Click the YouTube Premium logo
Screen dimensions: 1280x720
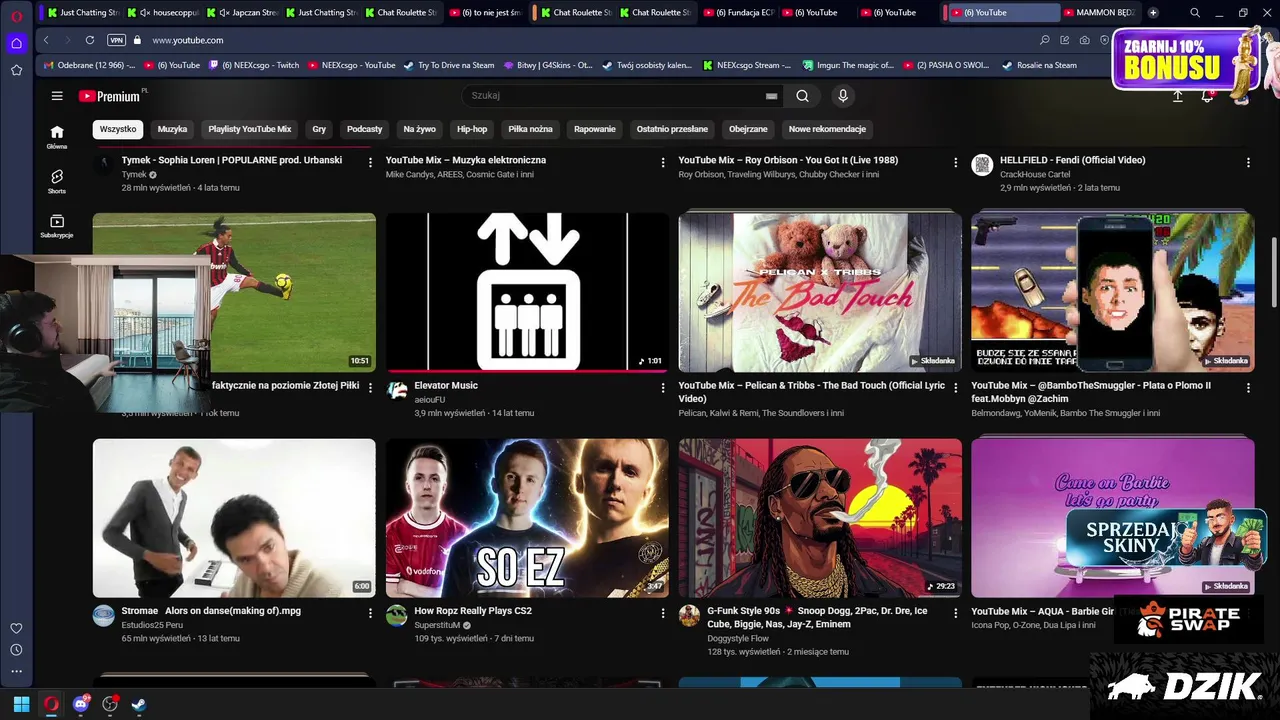[x=109, y=96]
